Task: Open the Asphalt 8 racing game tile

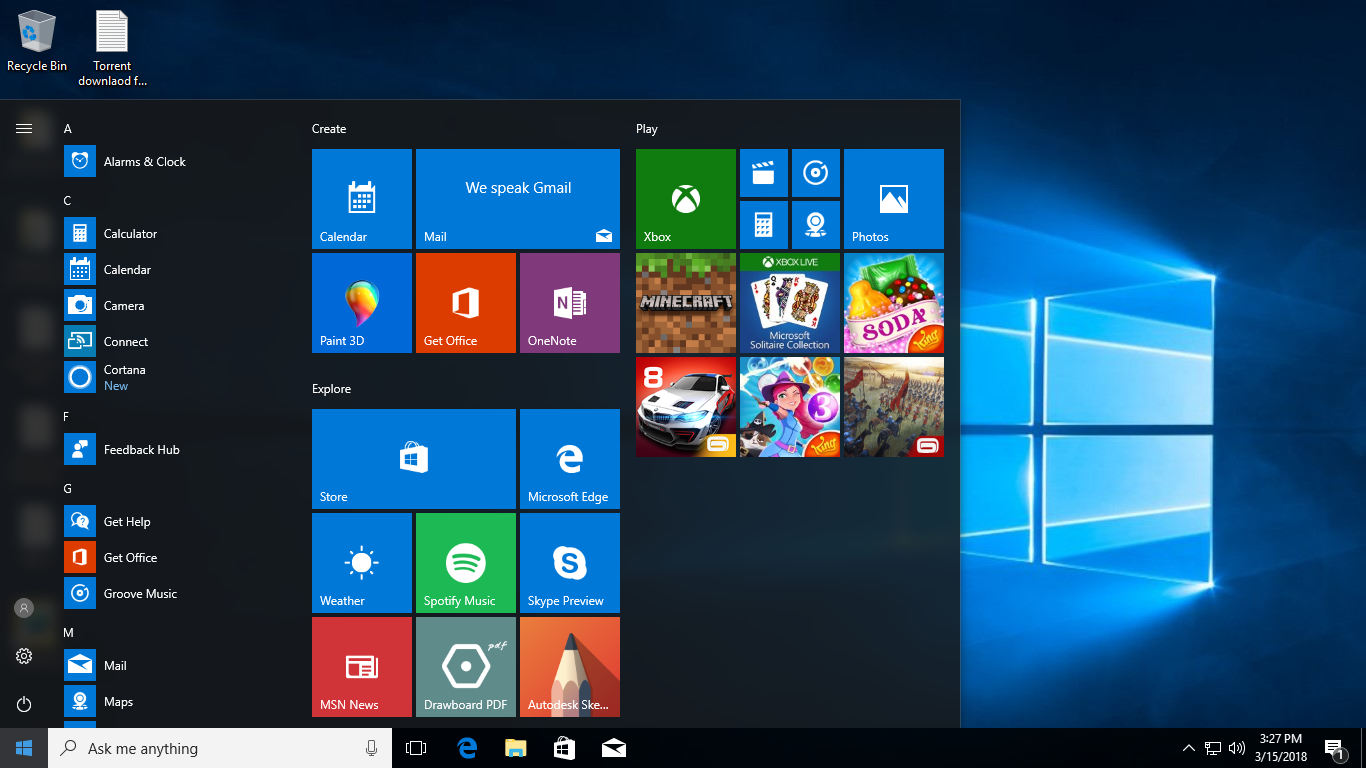Action: pyautogui.click(x=686, y=407)
